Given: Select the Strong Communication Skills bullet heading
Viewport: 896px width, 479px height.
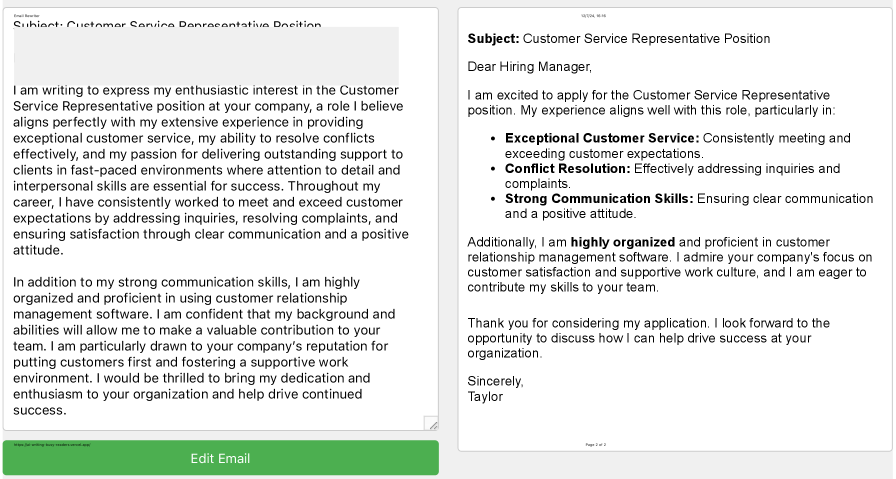Looking at the screenshot, I should pos(599,199).
